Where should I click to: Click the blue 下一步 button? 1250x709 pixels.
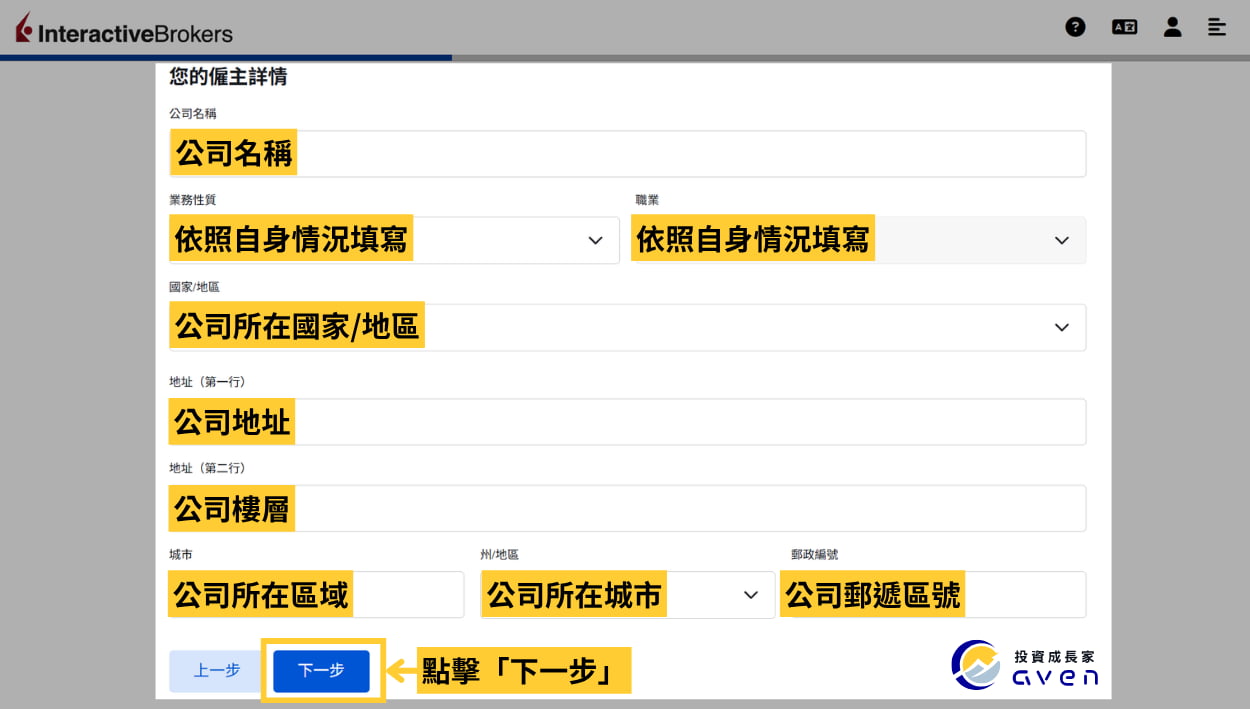321,671
